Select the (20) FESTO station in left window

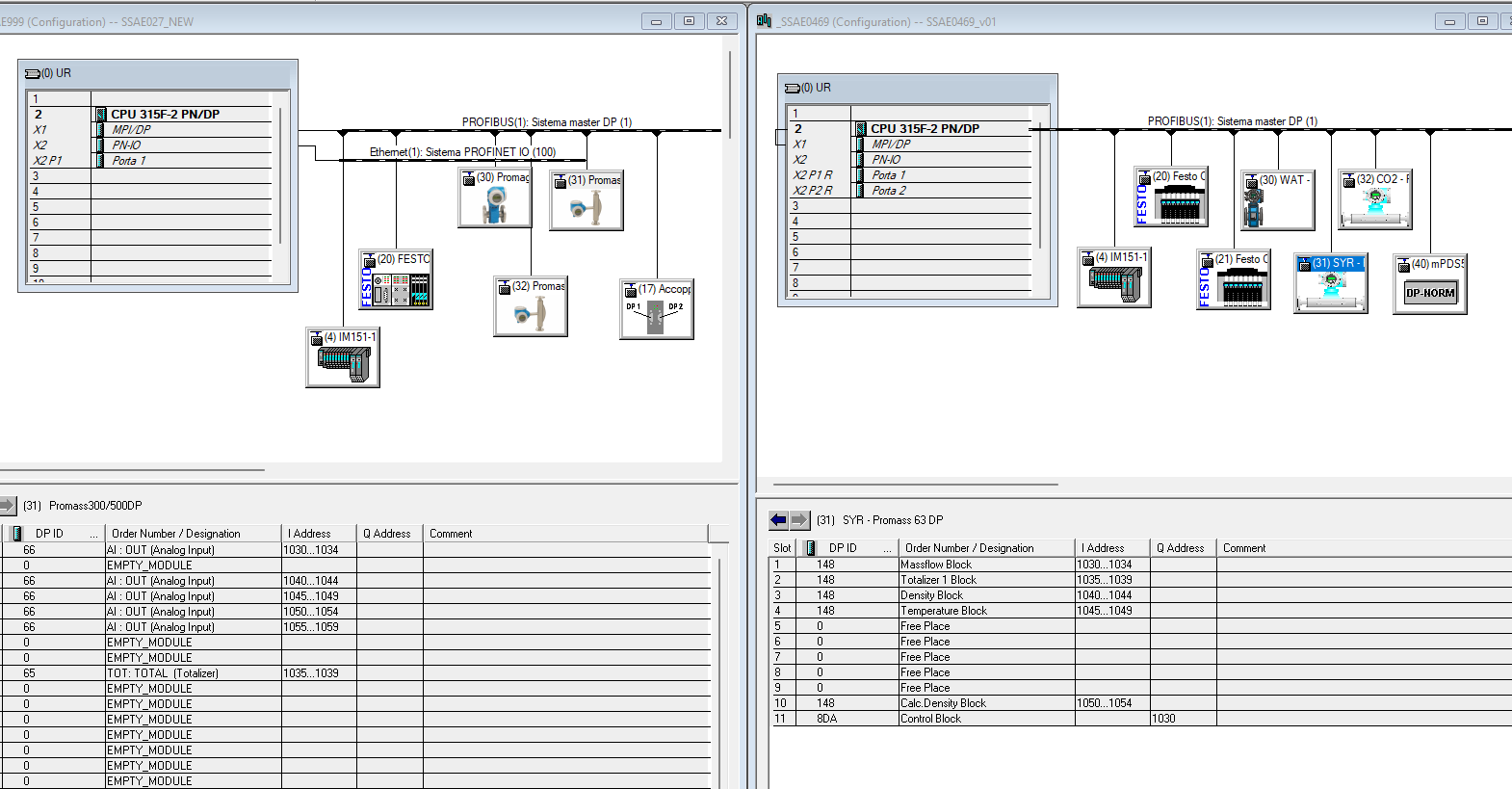396,279
